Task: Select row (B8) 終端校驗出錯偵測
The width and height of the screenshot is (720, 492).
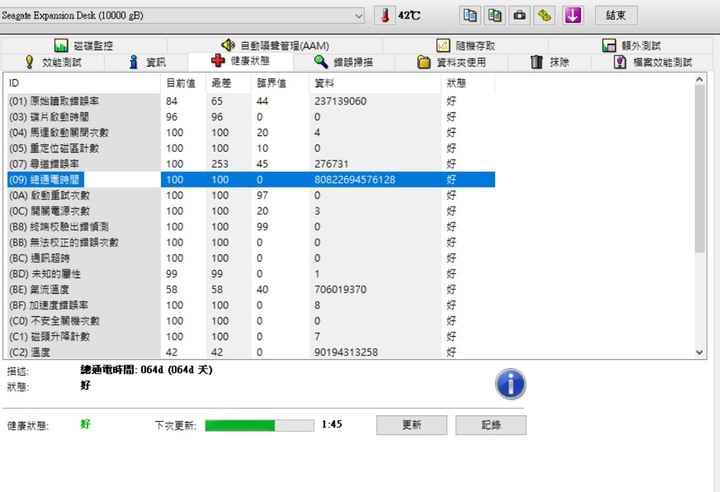Action: tap(251, 226)
